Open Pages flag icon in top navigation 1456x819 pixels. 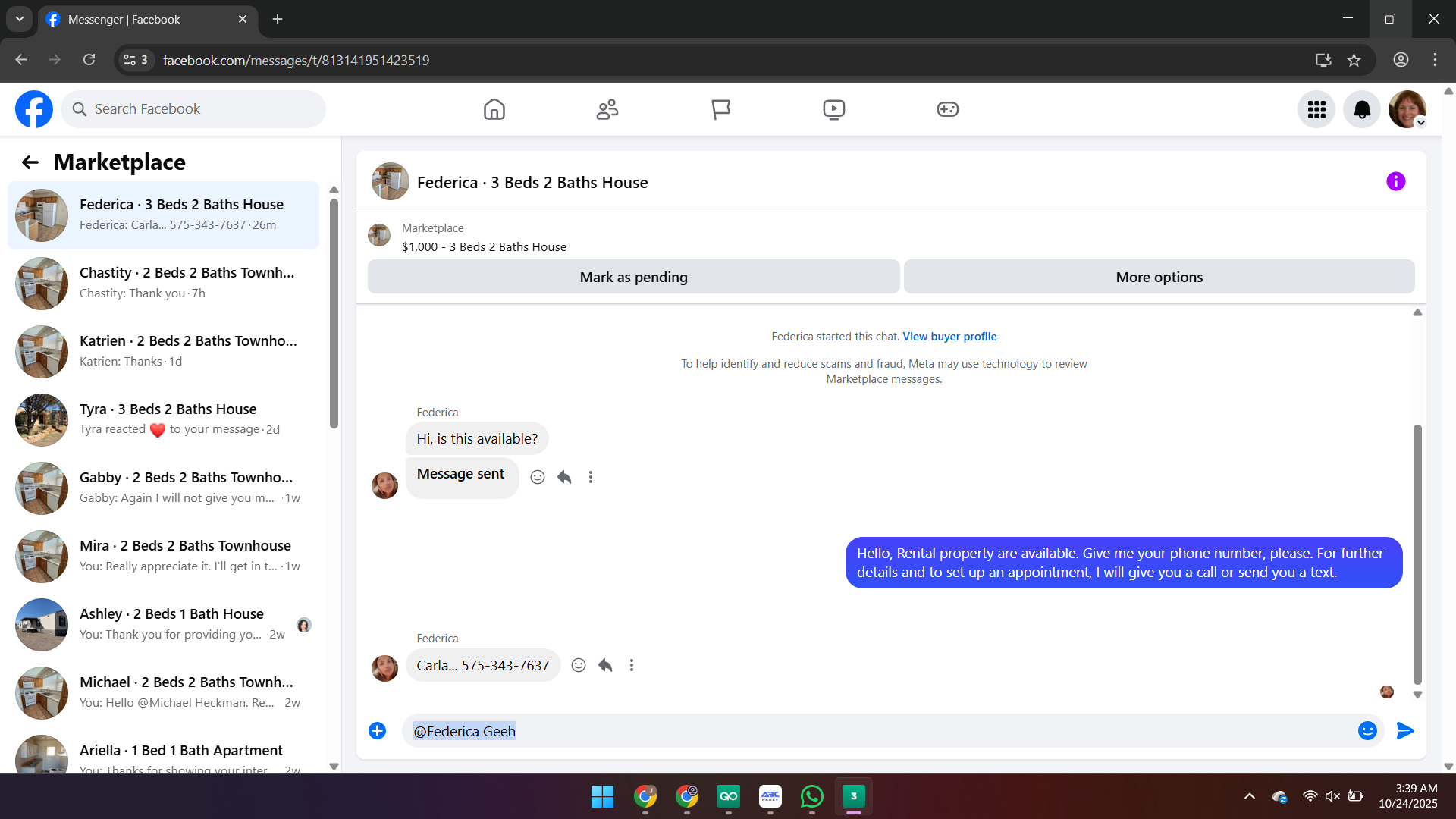(x=720, y=109)
